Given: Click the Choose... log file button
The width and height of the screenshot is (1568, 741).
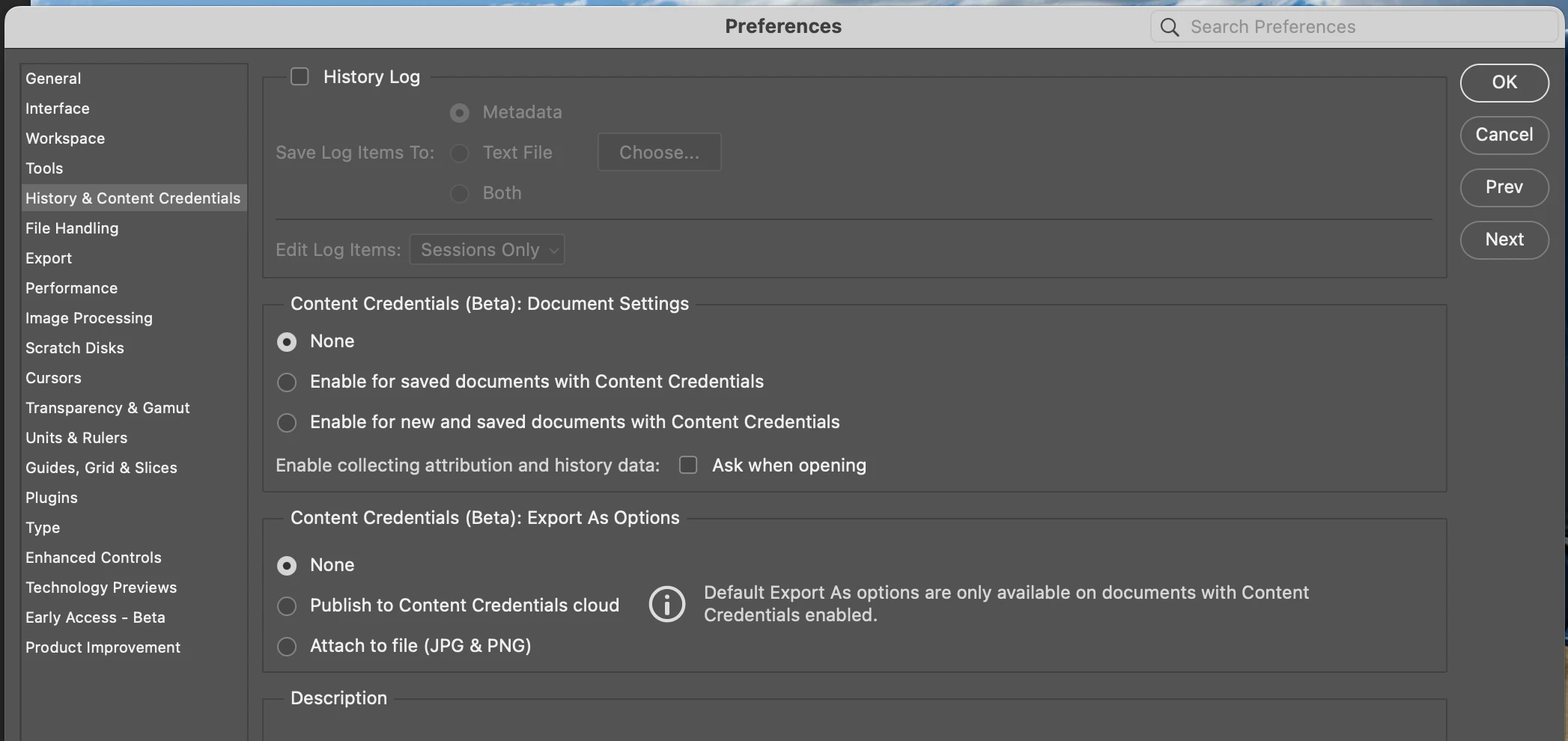Looking at the screenshot, I should click(660, 152).
